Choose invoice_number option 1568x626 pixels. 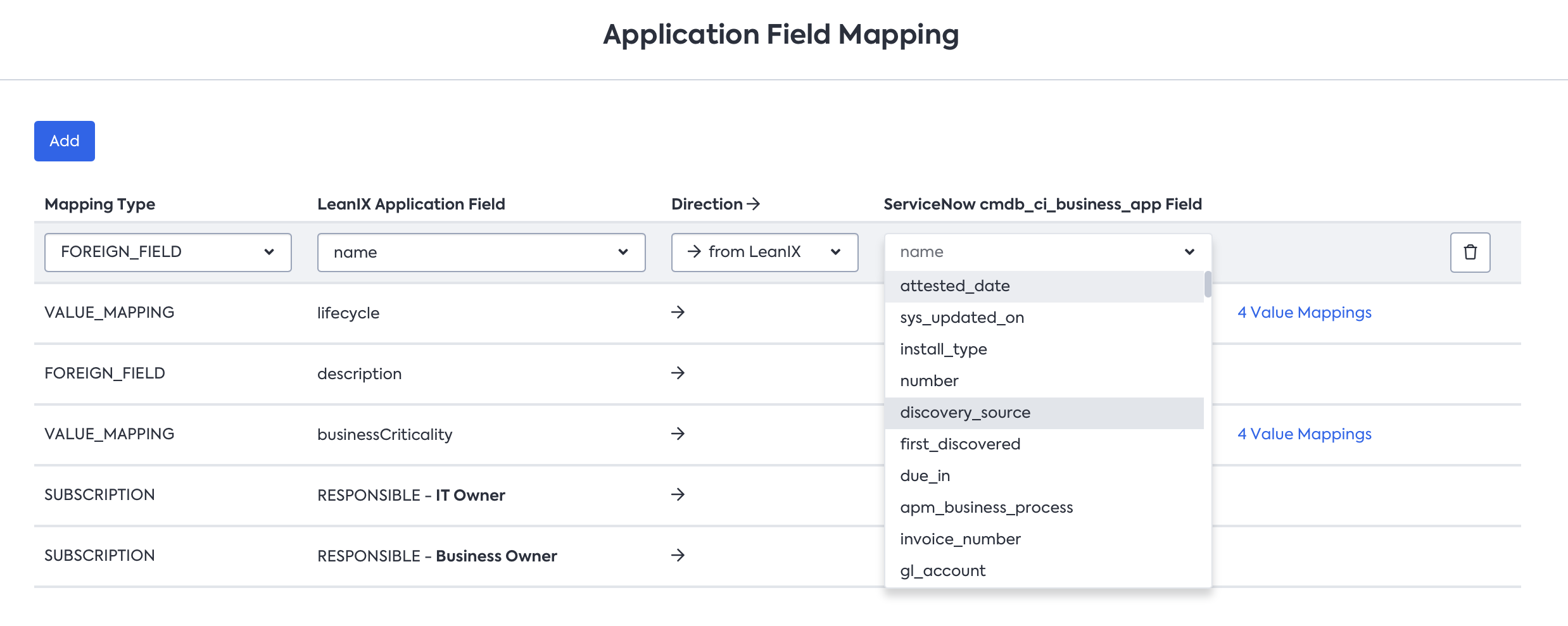coord(1044,539)
